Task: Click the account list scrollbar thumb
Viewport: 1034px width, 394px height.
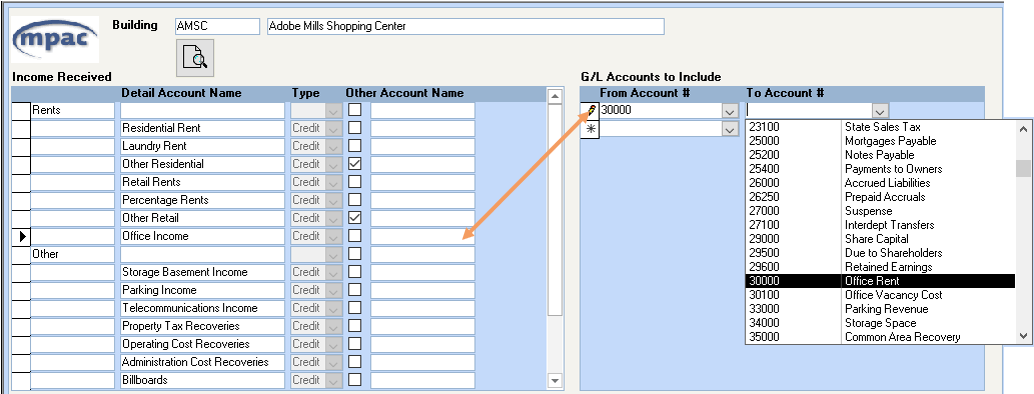Action: 1023,168
